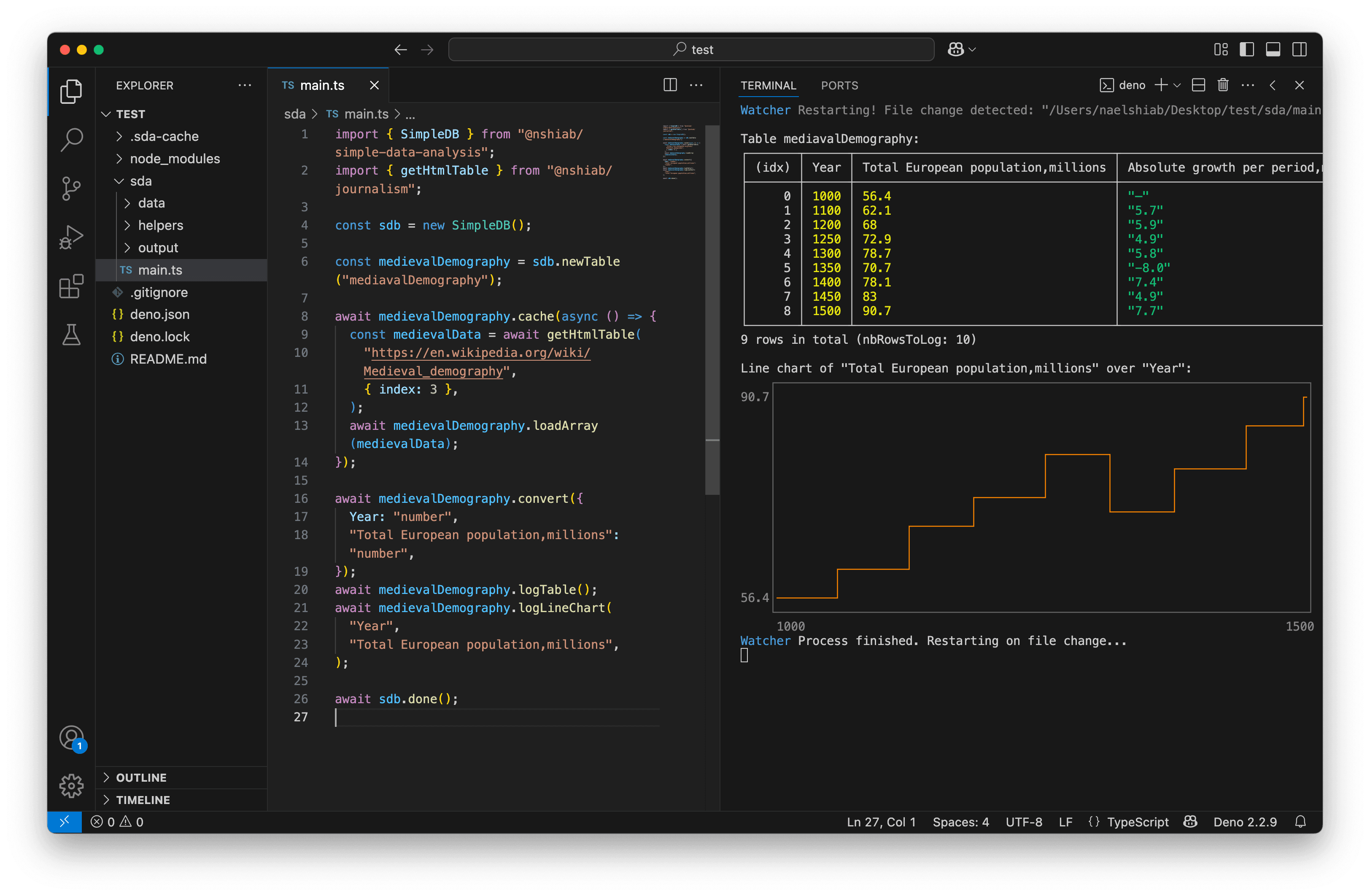Split the editor to the right
The width and height of the screenshot is (1370, 896).
670,85
